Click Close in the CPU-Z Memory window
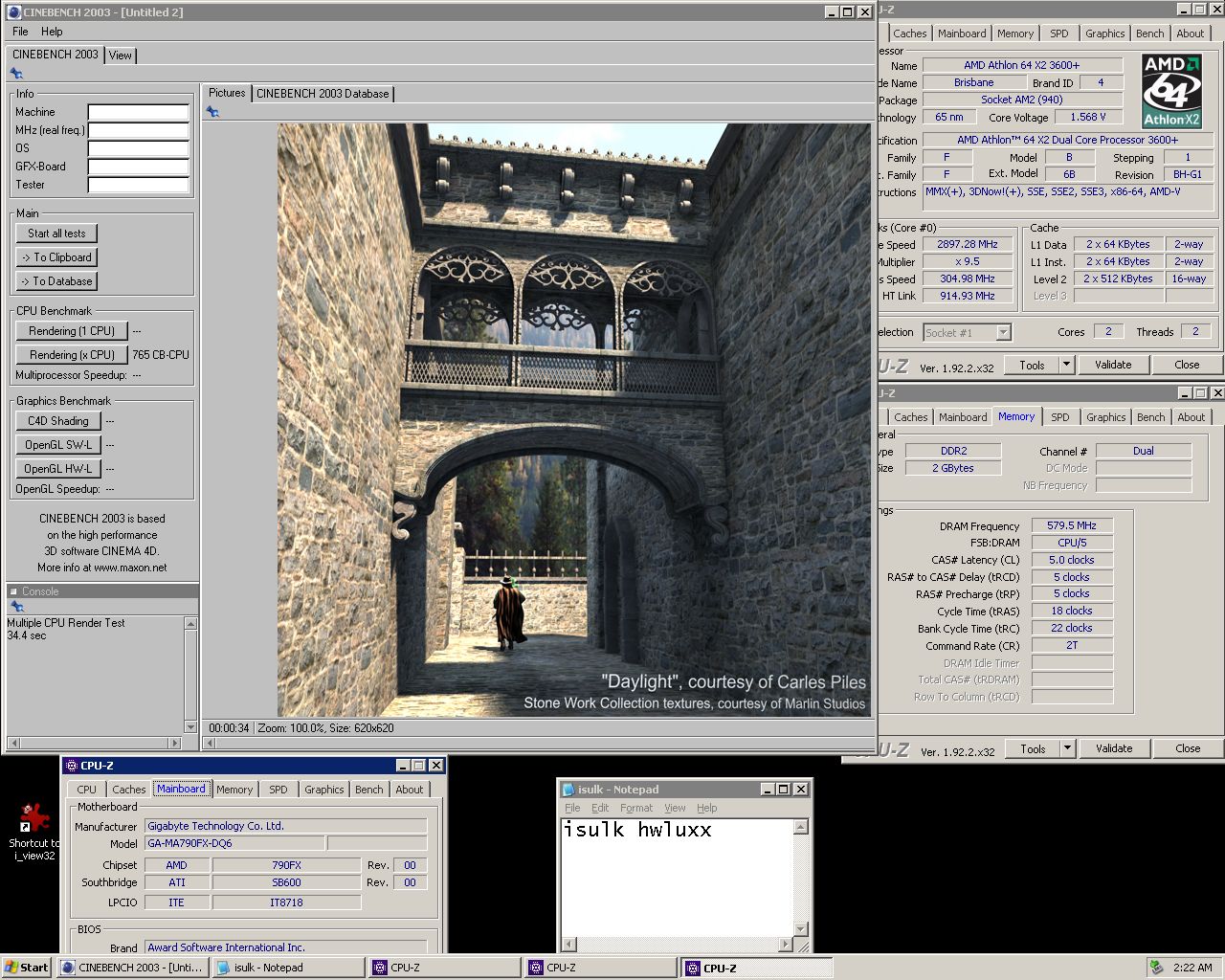1225x980 pixels. coord(1188,748)
